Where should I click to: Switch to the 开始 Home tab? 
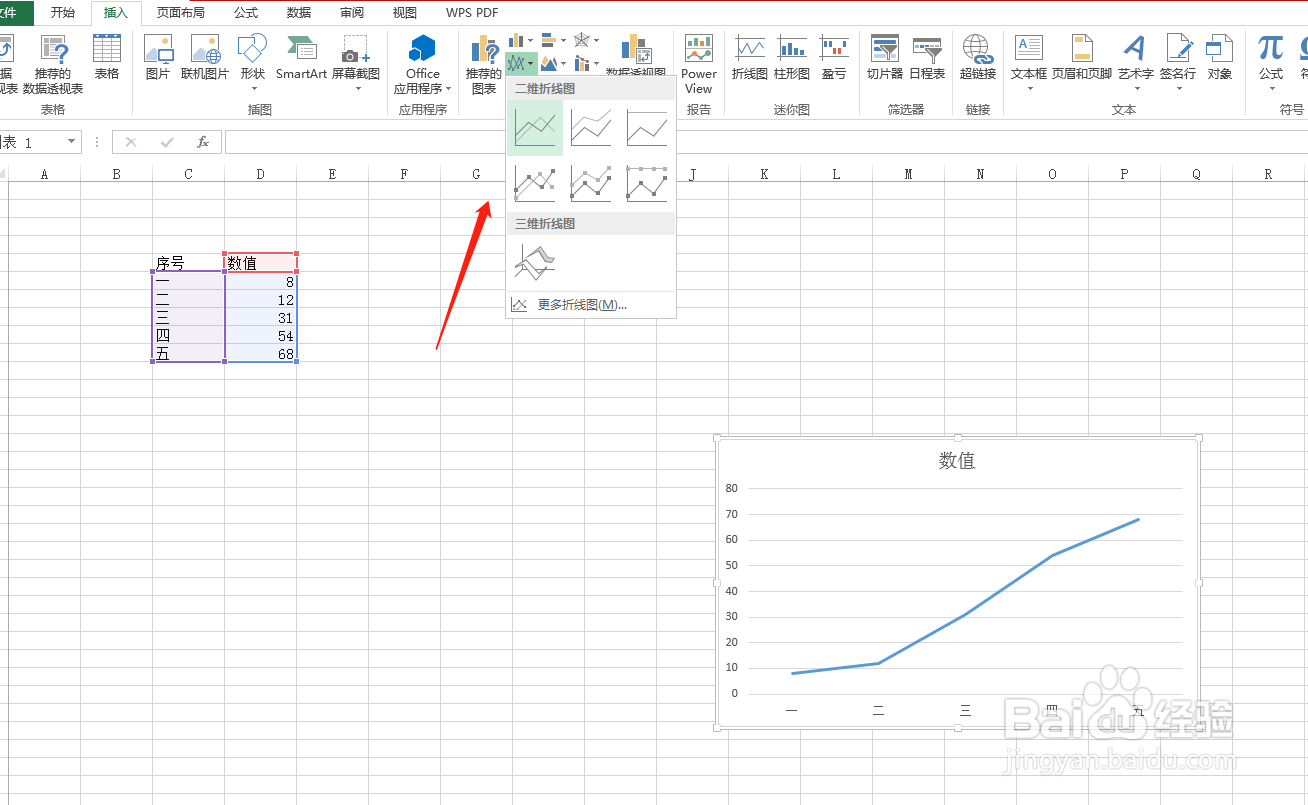tap(63, 13)
